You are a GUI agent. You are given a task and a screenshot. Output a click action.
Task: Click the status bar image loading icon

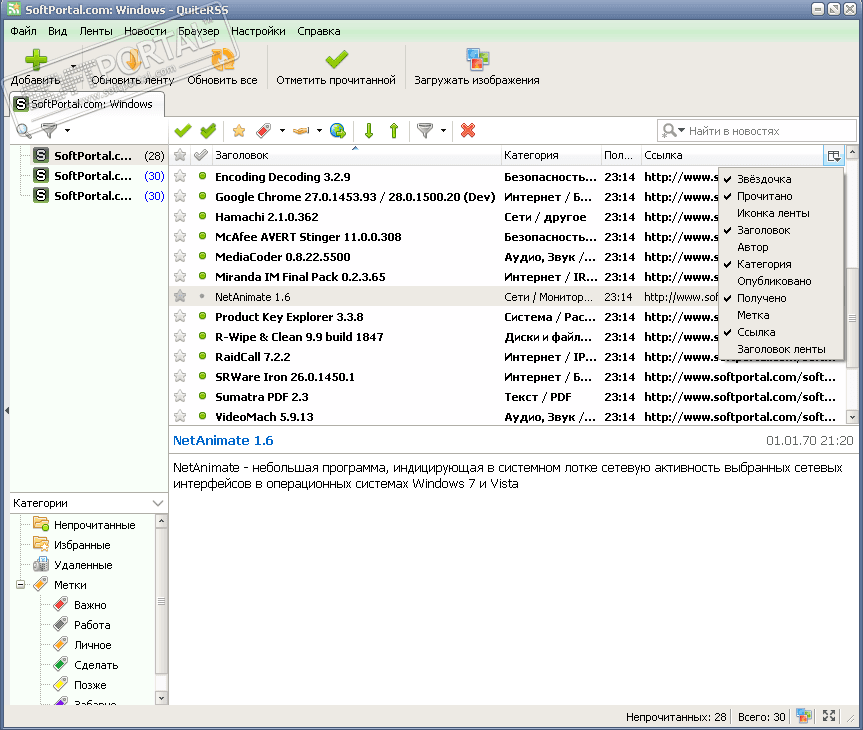point(804,716)
